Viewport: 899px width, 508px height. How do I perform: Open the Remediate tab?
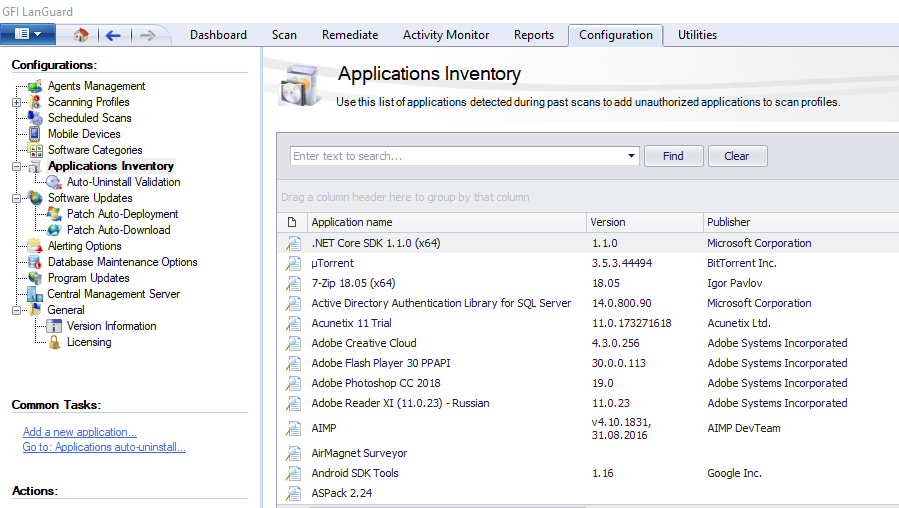point(350,35)
